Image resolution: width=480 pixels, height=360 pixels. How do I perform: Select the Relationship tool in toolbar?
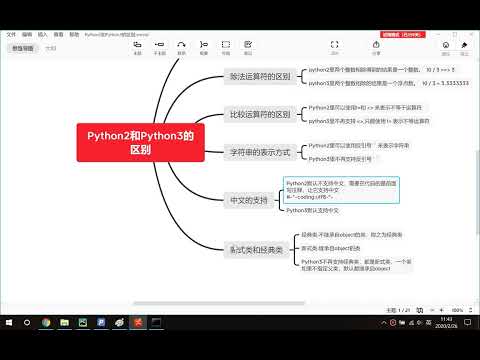181,45
